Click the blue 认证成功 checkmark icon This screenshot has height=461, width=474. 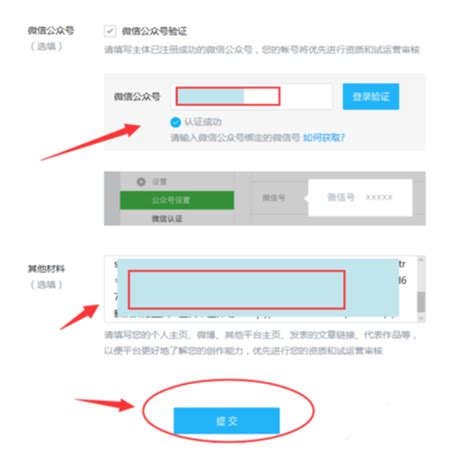(x=176, y=122)
